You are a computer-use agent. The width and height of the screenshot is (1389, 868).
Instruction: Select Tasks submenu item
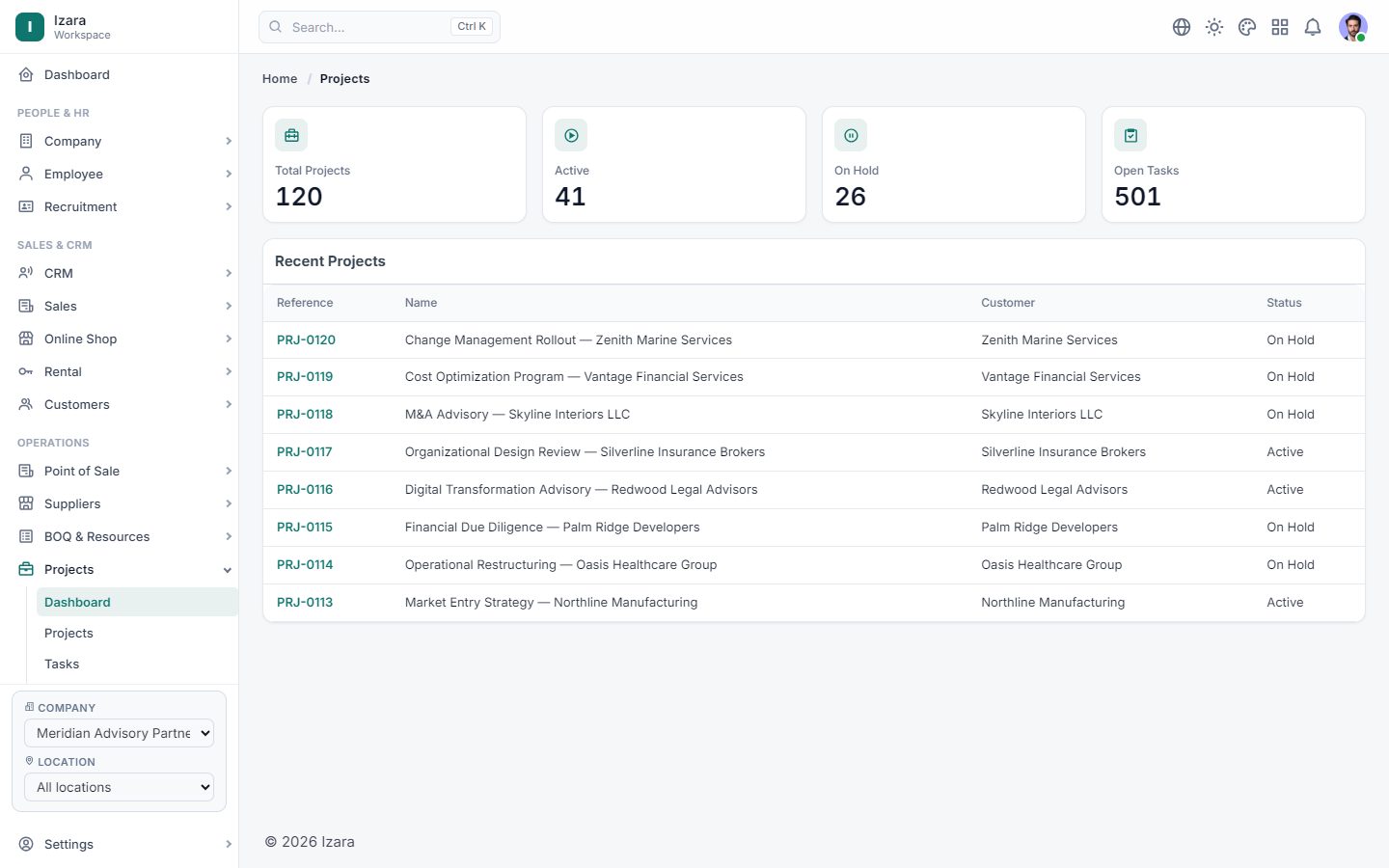tap(137, 664)
